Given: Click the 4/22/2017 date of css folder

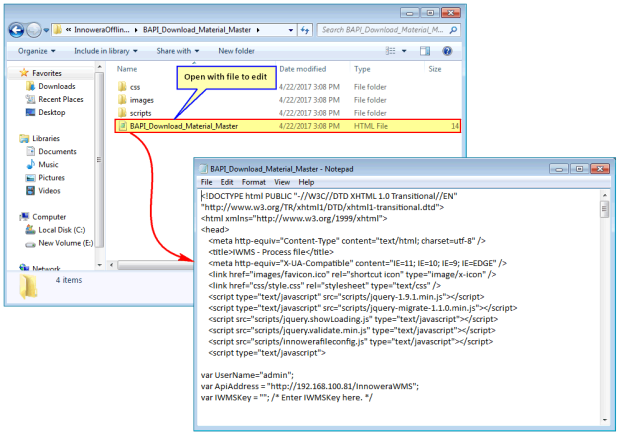Looking at the screenshot, I should point(309,87).
